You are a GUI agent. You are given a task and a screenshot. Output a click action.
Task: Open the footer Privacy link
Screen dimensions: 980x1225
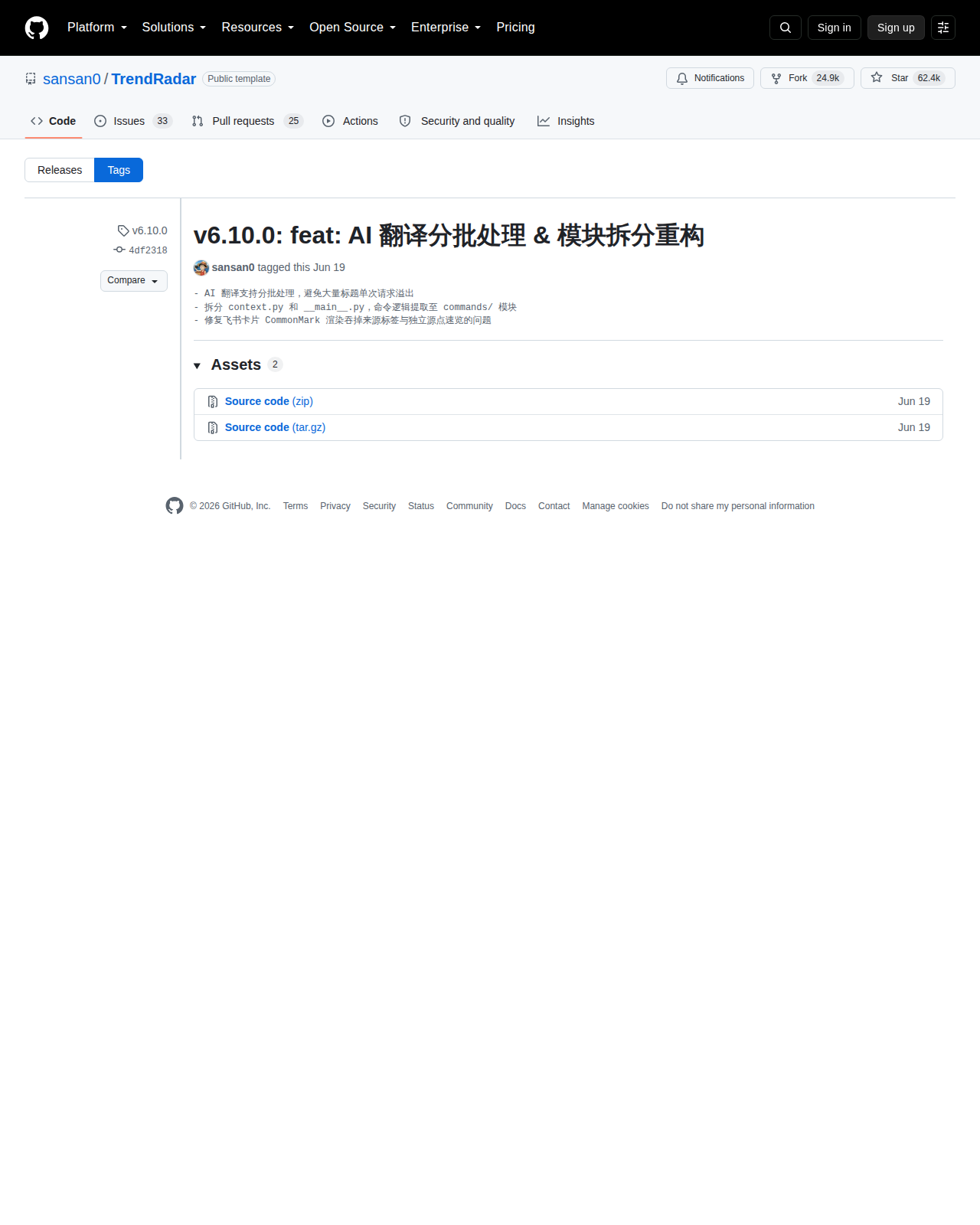pos(335,506)
